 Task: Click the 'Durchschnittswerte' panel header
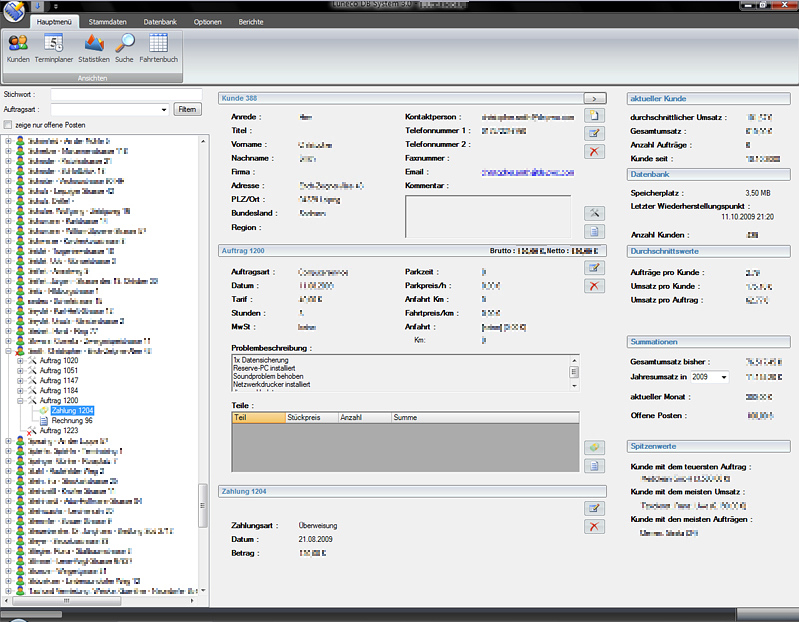pos(708,251)
